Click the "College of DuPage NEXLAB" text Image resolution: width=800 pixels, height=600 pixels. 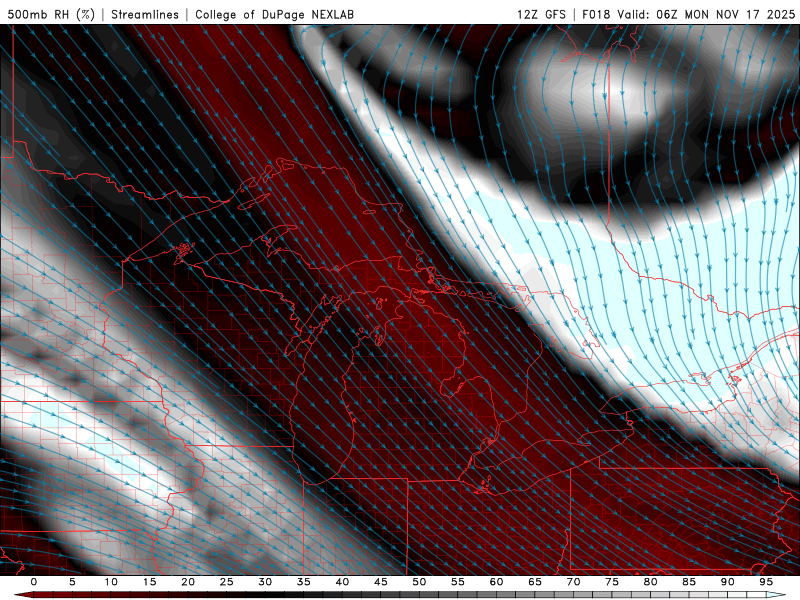pyautogui.click(x=274, y=14)
